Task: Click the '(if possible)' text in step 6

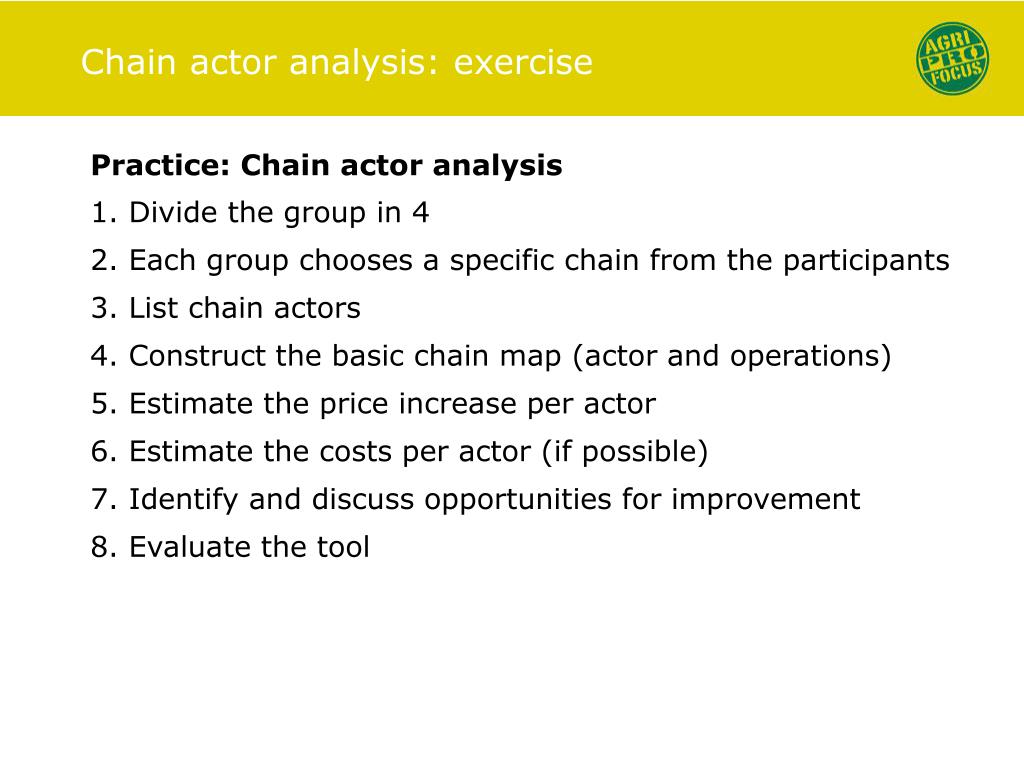Action: [625, 452]
